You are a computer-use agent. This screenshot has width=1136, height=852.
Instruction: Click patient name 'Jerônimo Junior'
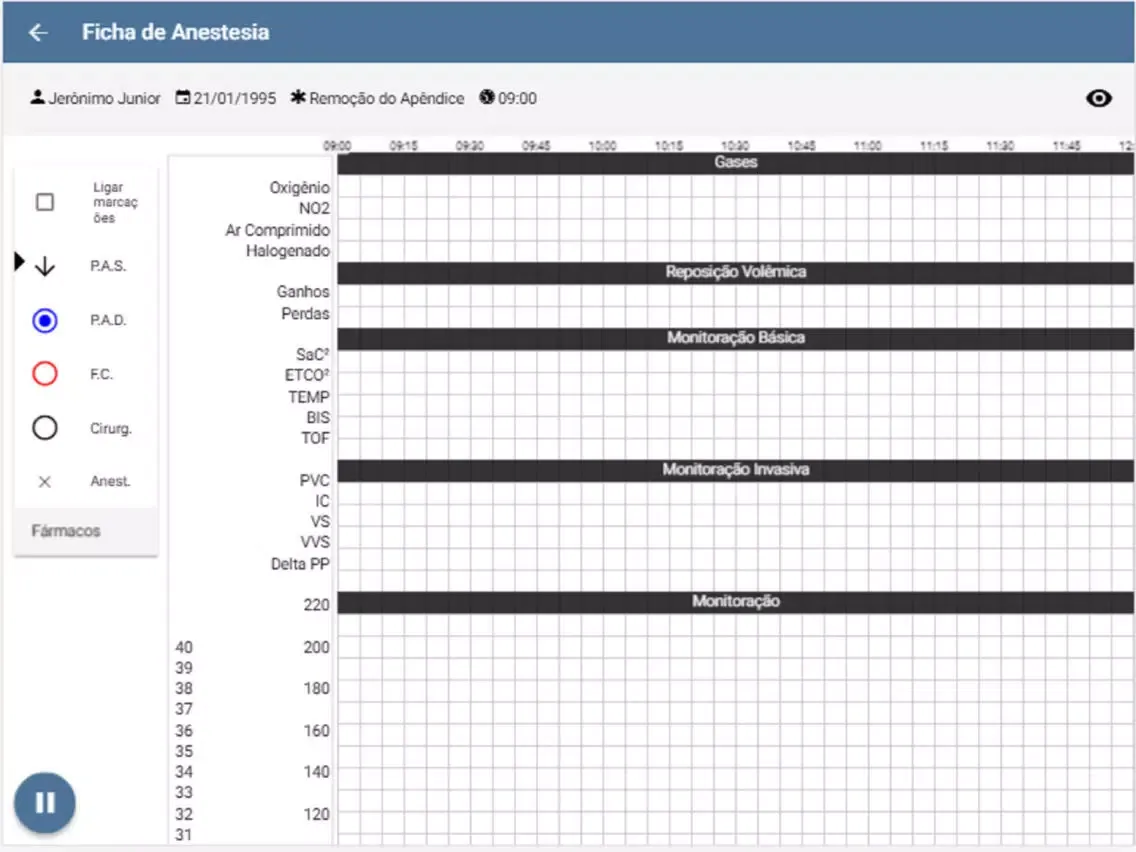(x=104, y=99)
